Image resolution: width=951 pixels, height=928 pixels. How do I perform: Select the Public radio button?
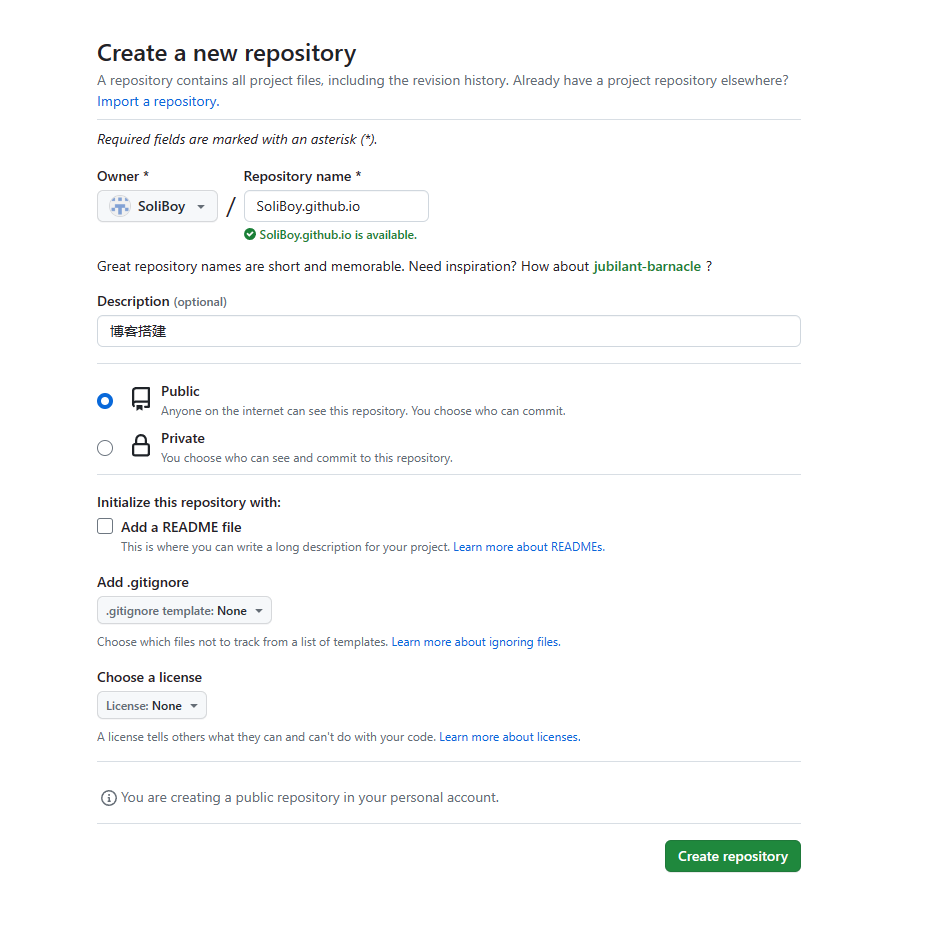105,401
